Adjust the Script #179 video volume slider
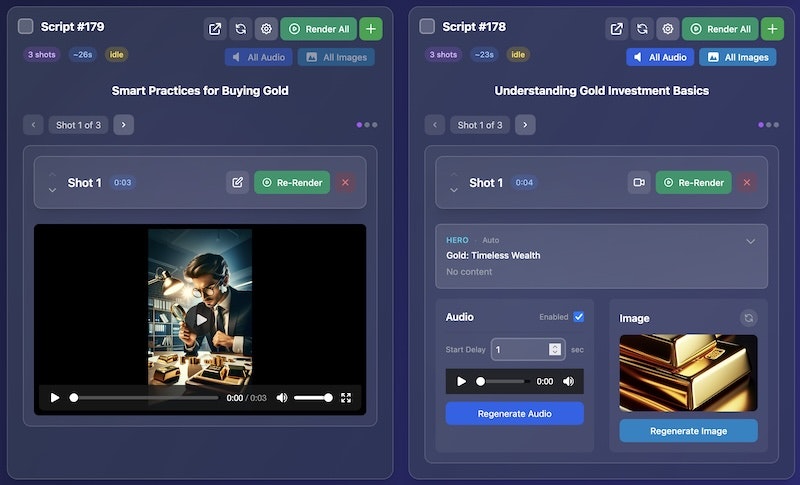800x485 pixels. click(313, 398)
